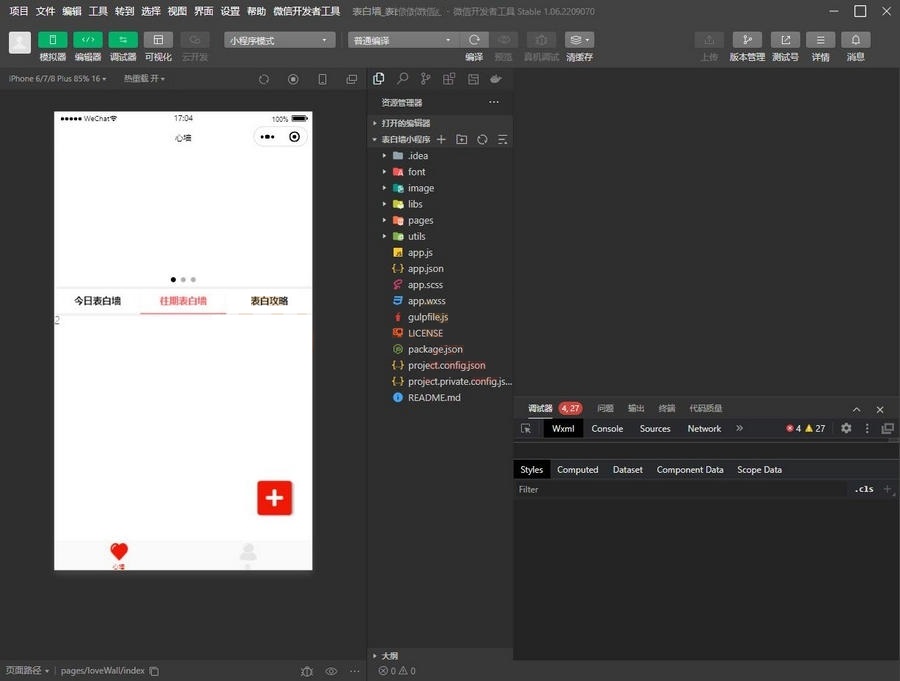
Task: Click the Docker whale icon
Action: (x=496, y=79)
